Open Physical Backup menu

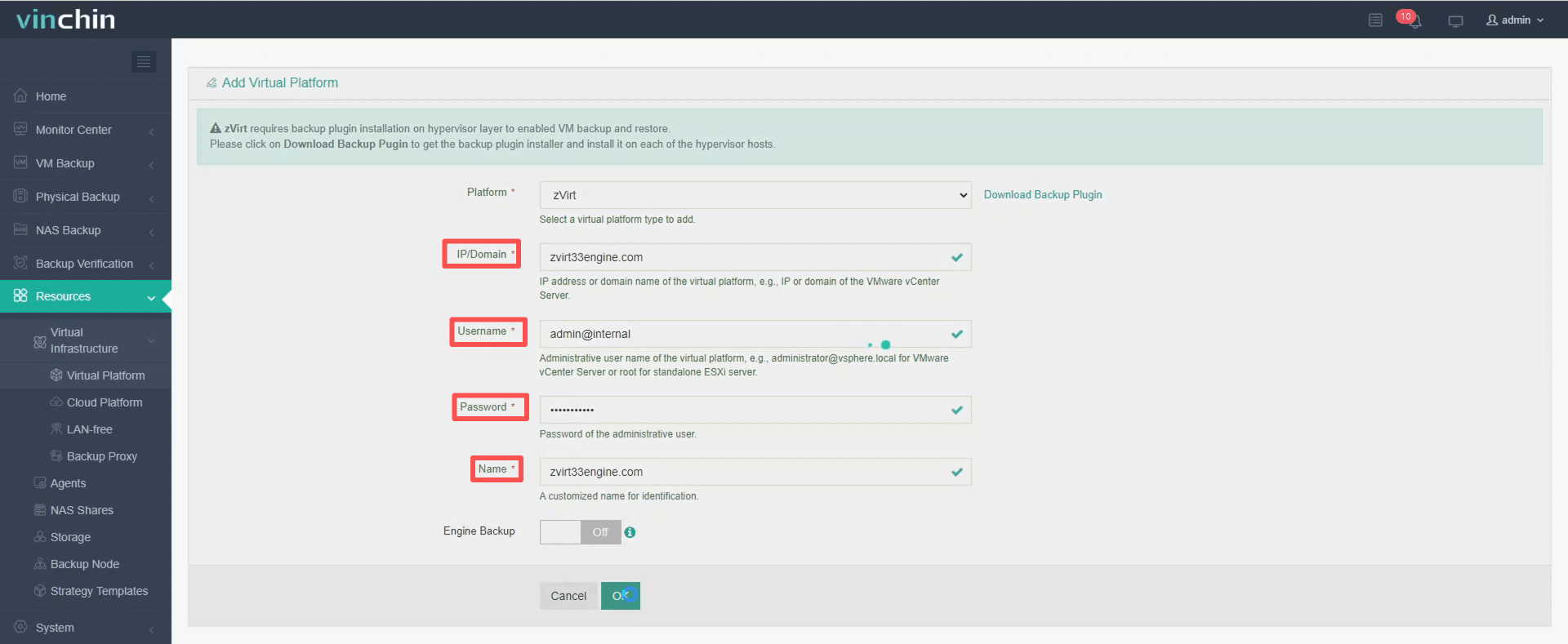coord(86,197)
